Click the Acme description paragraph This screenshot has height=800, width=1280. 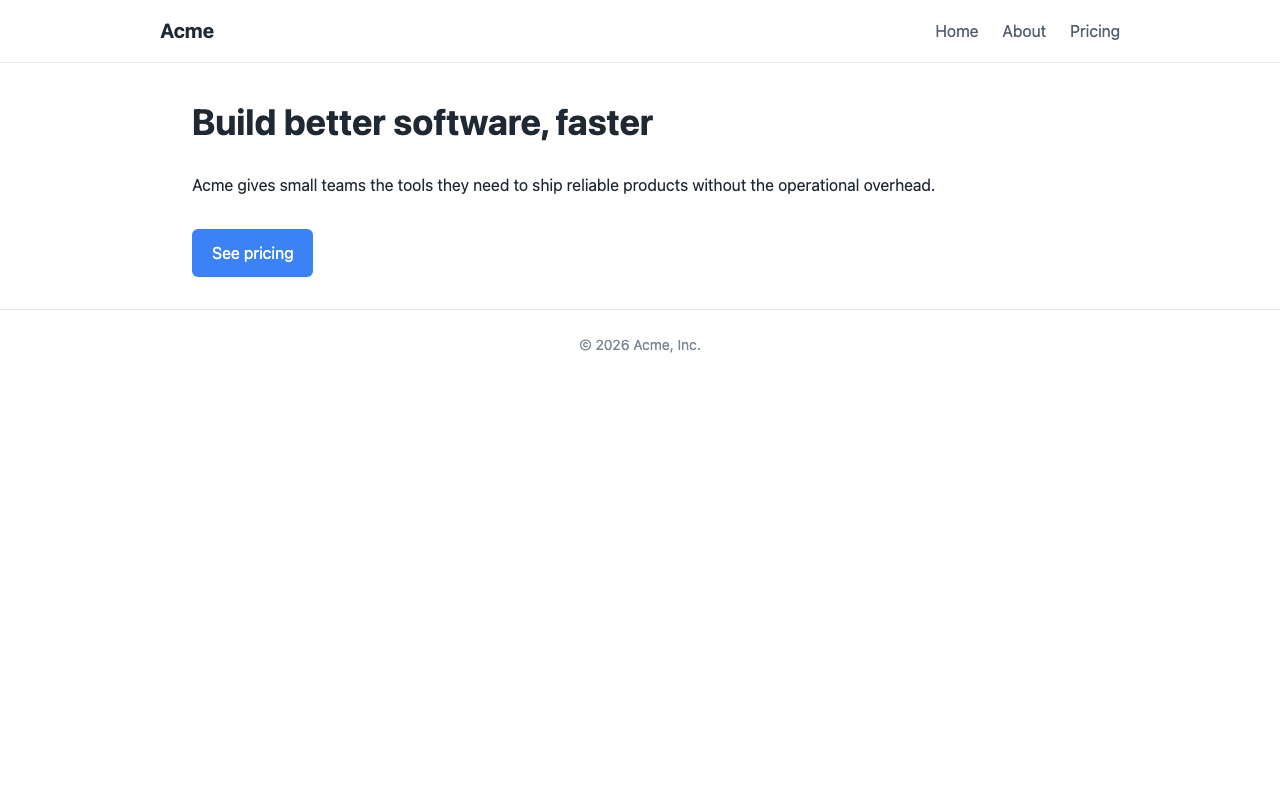[563, 185]
